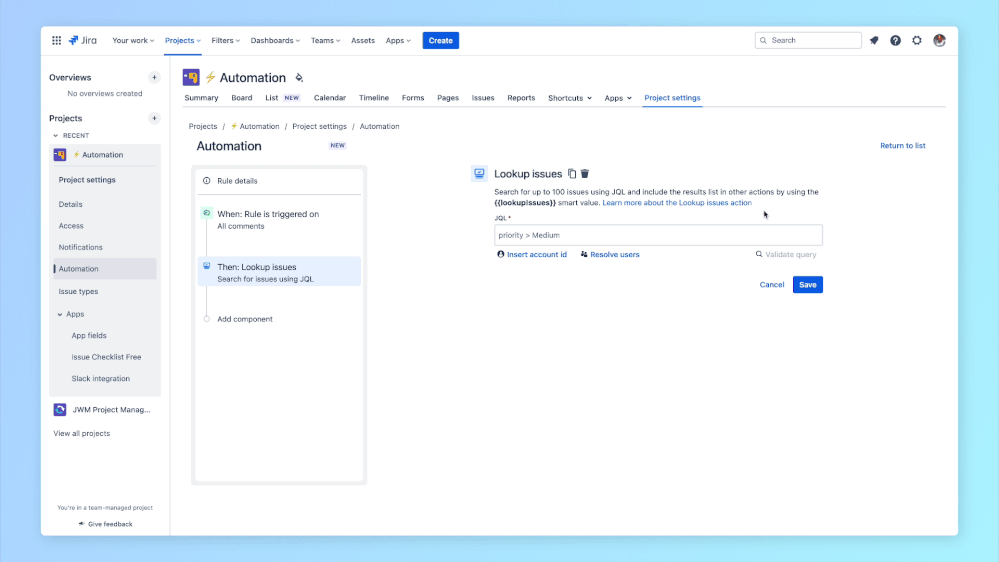The width and height of the screenshot is (999, 562).
Task: Click the comment trigger icon in rule
Action: coord(206,213)
